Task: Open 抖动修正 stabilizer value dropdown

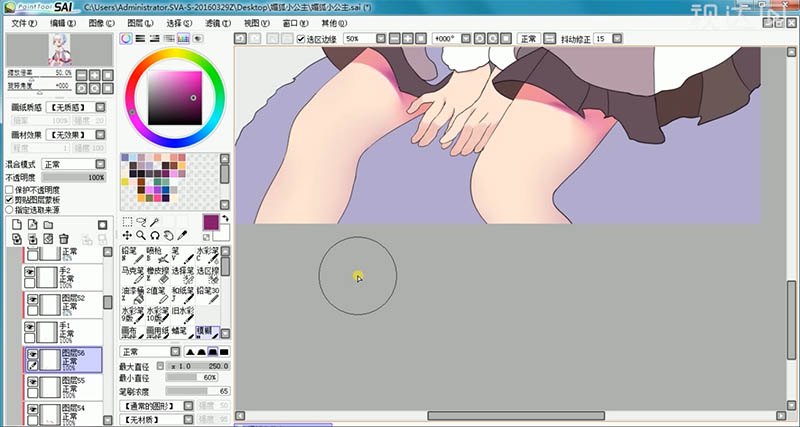Action: (x=617, y=39)
